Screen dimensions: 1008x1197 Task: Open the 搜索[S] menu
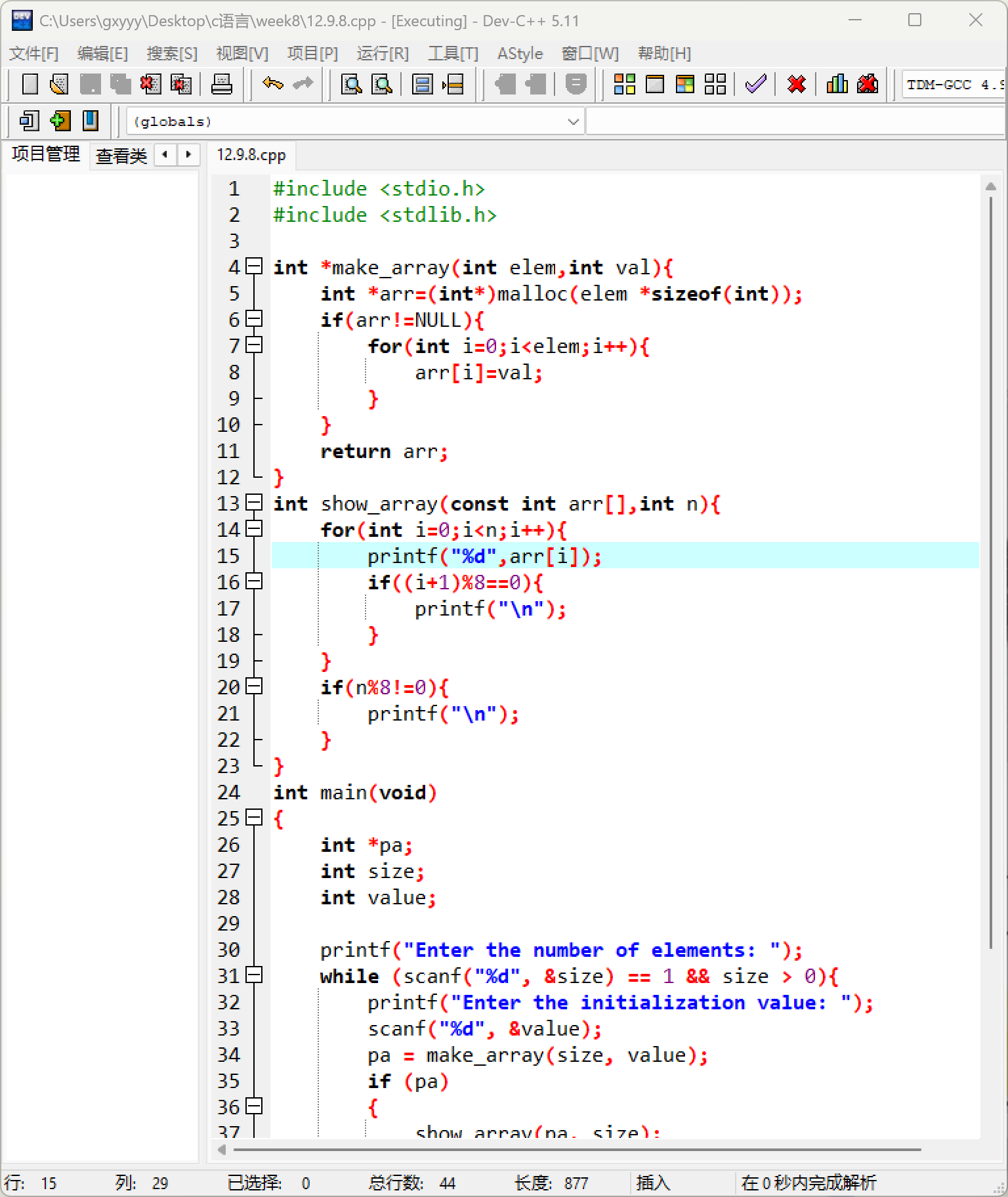click(172, 54)
